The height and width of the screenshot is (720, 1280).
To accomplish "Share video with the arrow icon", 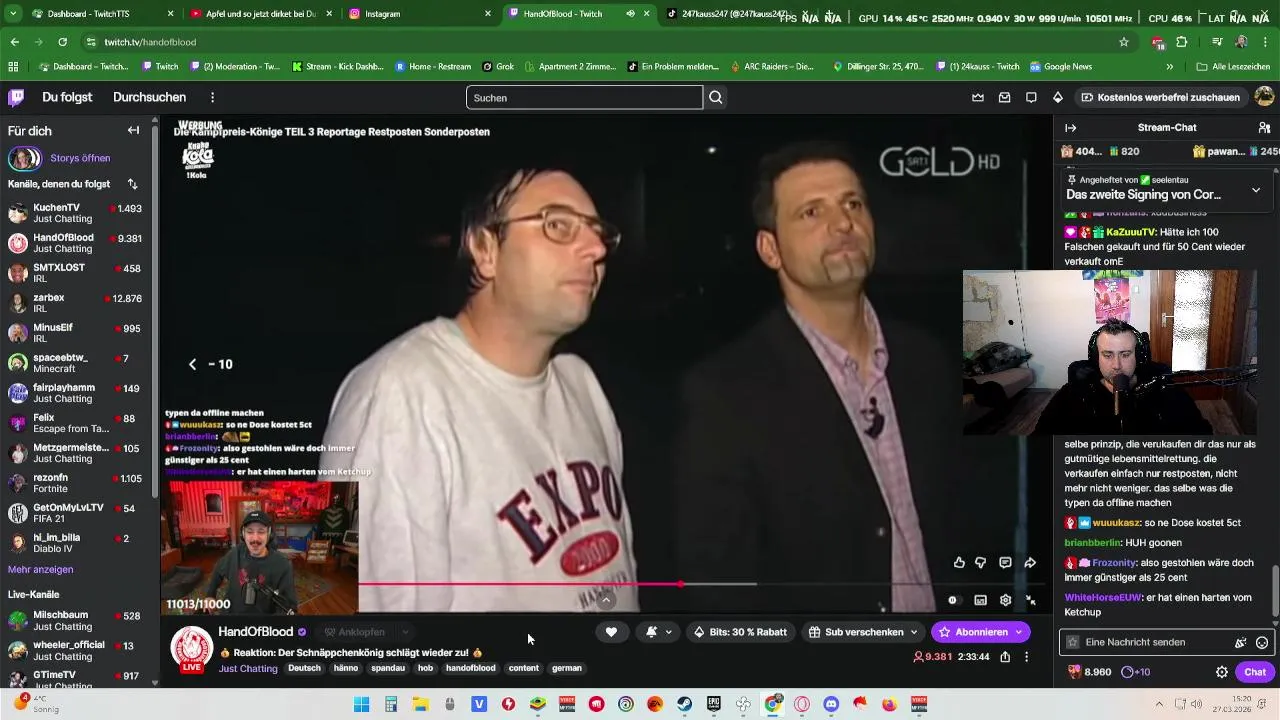I will [1030, 563].
